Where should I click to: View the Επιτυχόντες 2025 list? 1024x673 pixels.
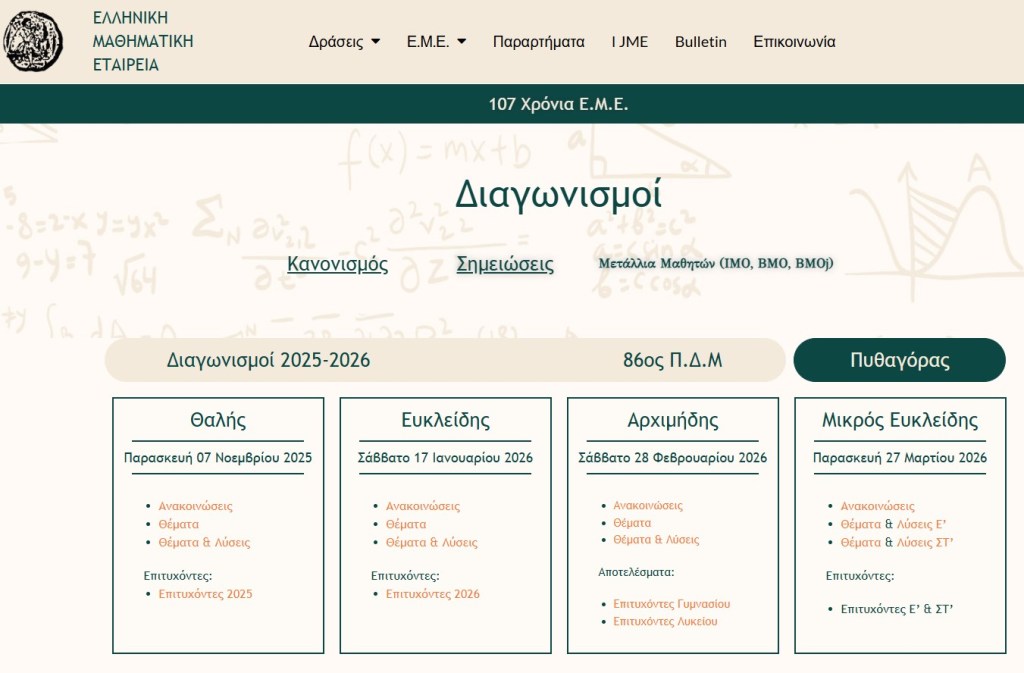pos(205,594)
